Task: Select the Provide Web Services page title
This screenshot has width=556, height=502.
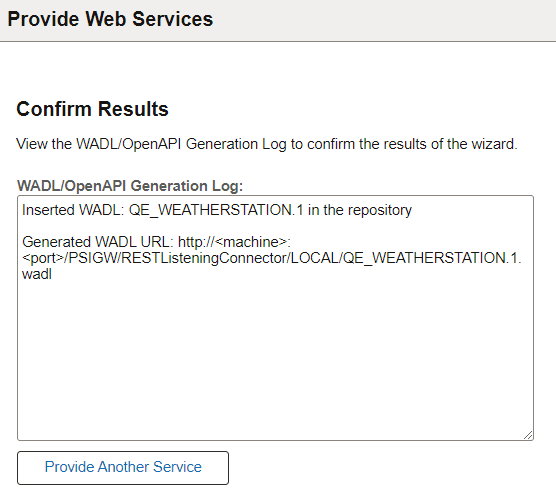Action: click(110, 19)
